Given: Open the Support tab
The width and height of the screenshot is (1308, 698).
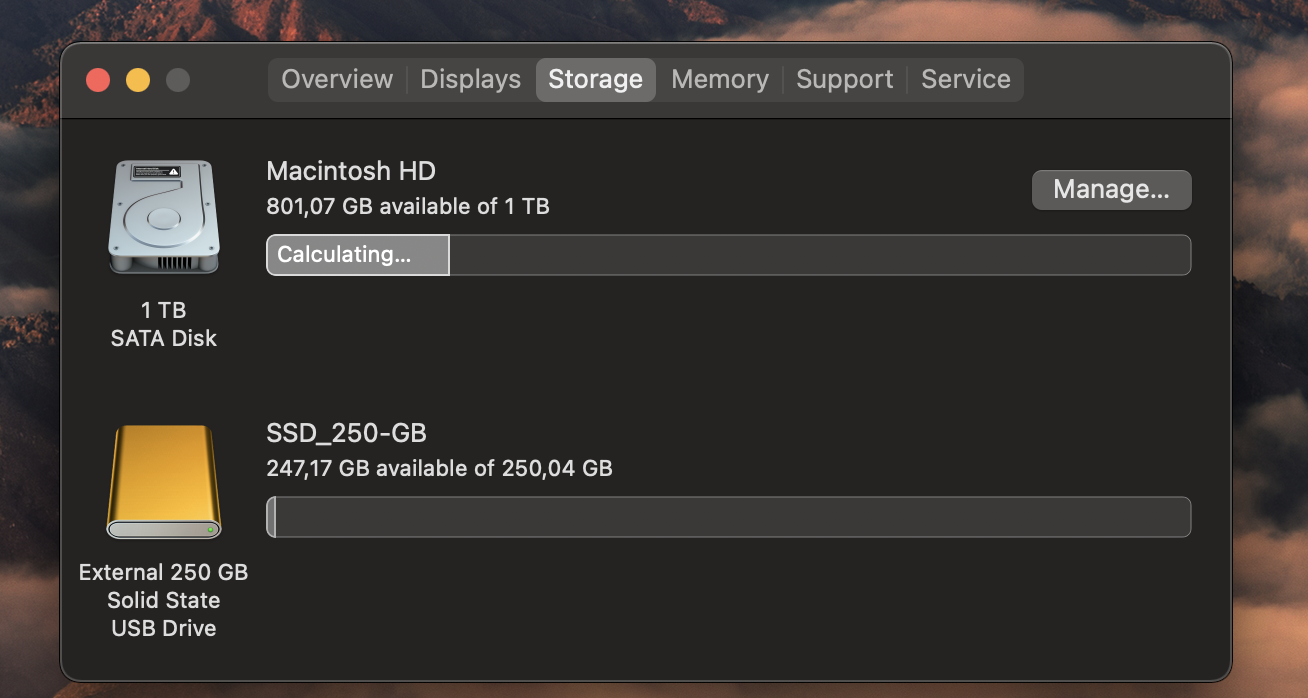Looking at the screenshot, I should click(x=844, y=80).
